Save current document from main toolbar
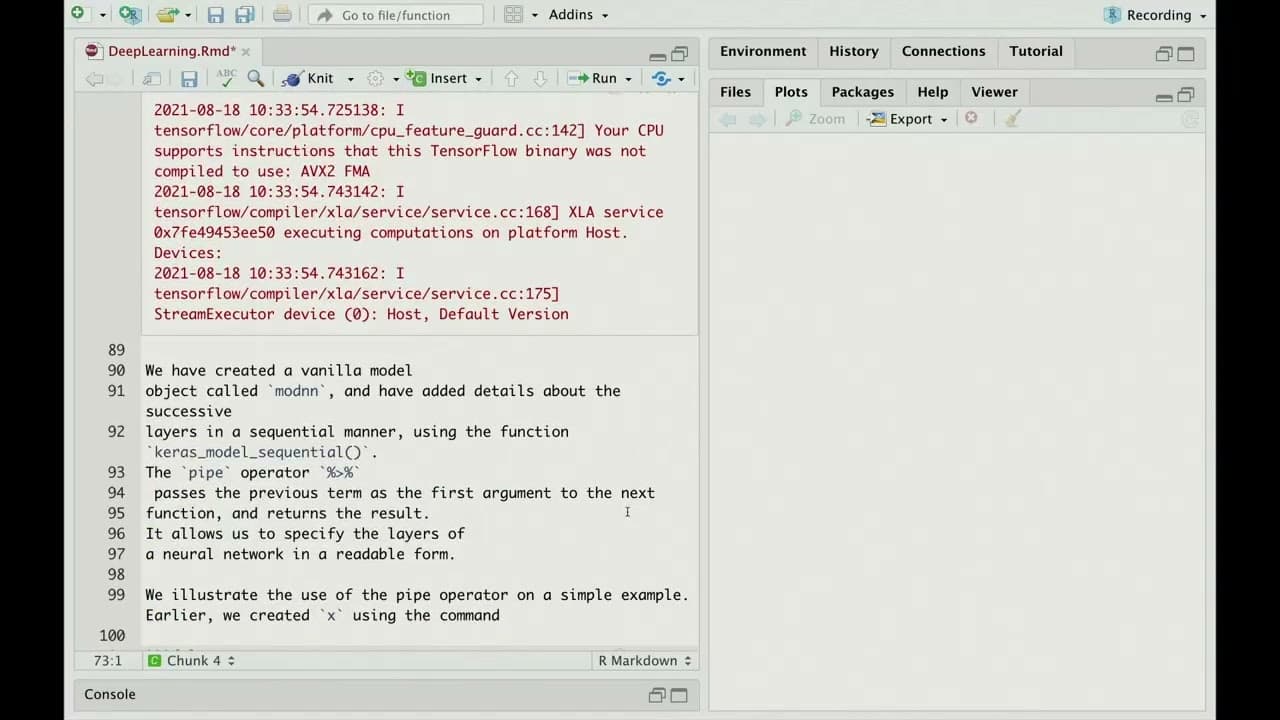The image size is (1280, 720). click(x=215, y=14)
